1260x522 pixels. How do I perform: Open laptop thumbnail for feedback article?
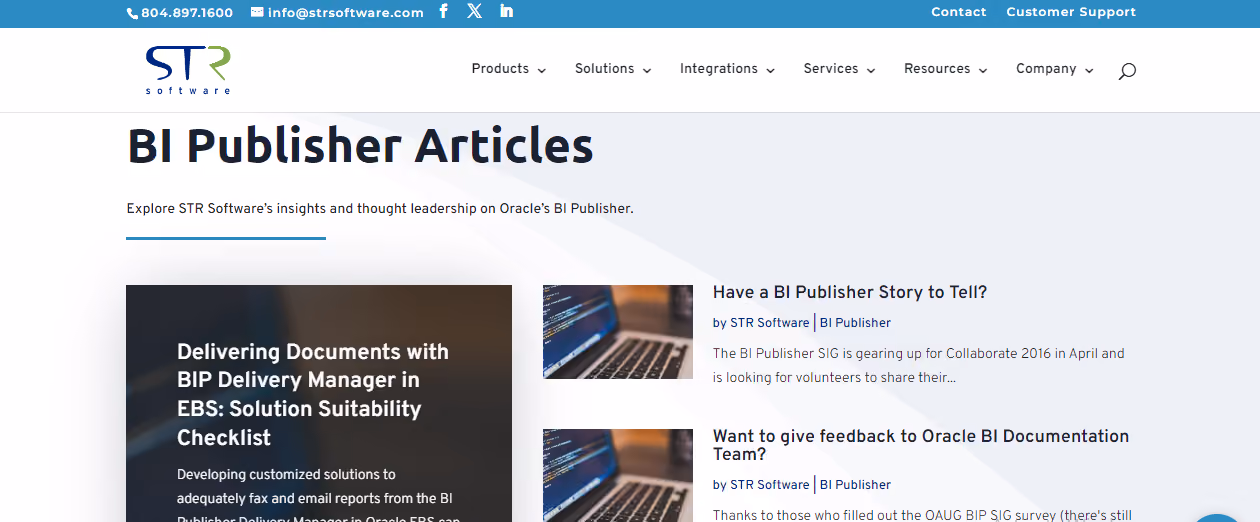pos(618,475)
